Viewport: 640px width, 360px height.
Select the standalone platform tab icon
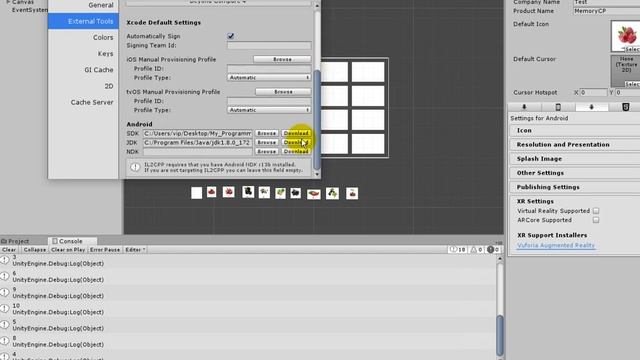coord(524,107)
